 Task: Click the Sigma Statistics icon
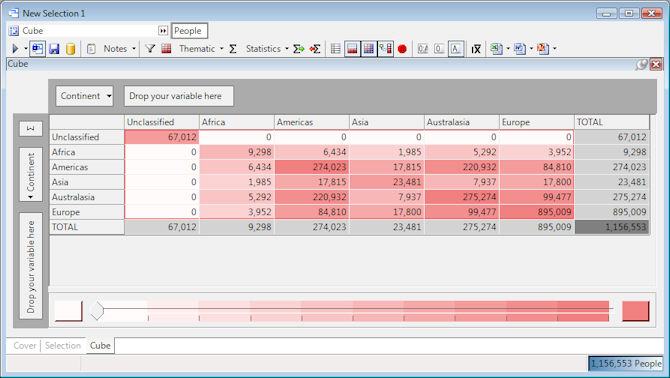[233, 49]
